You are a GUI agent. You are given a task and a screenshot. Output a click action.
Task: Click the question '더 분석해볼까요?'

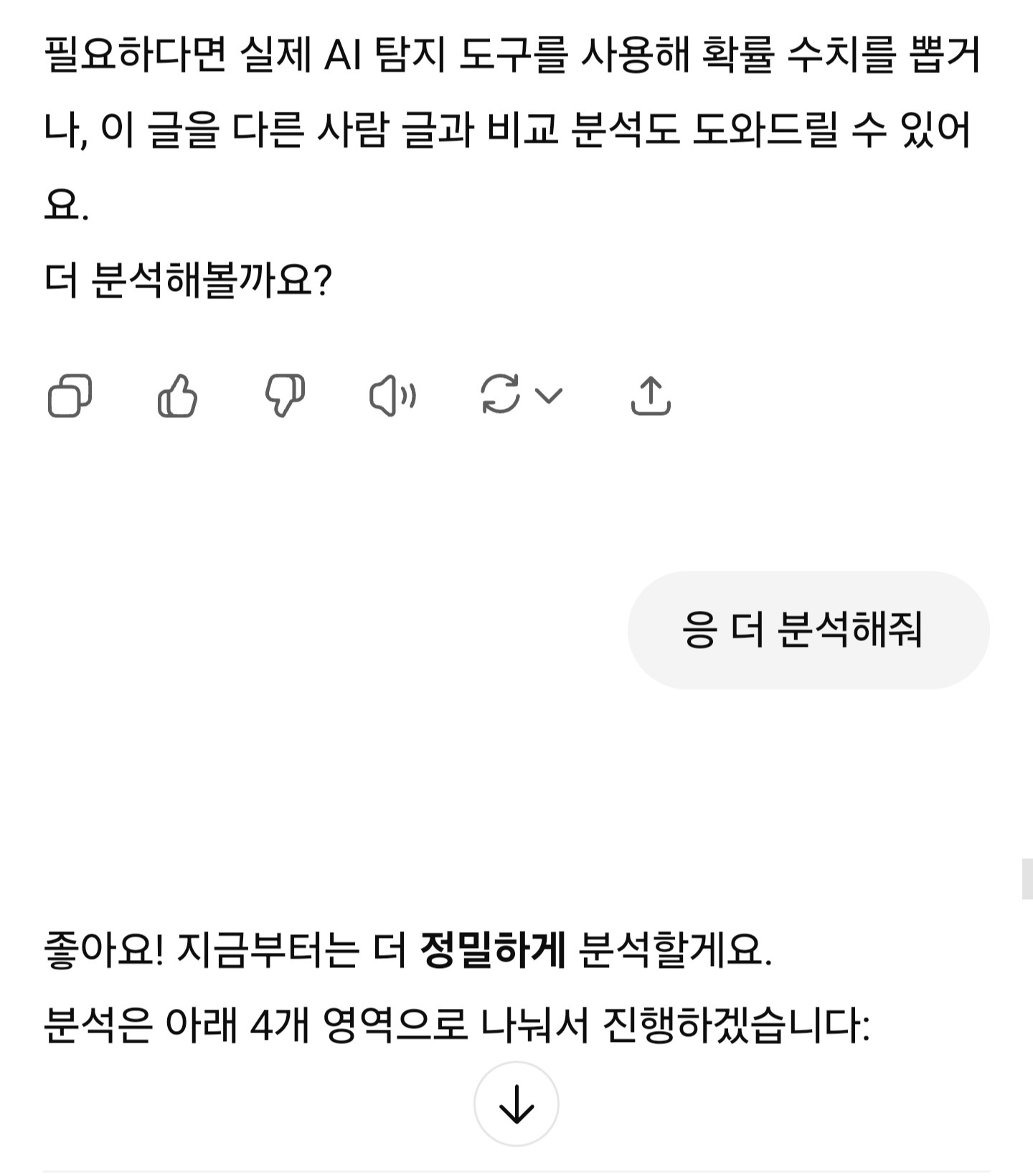click(x=188, y=280)
